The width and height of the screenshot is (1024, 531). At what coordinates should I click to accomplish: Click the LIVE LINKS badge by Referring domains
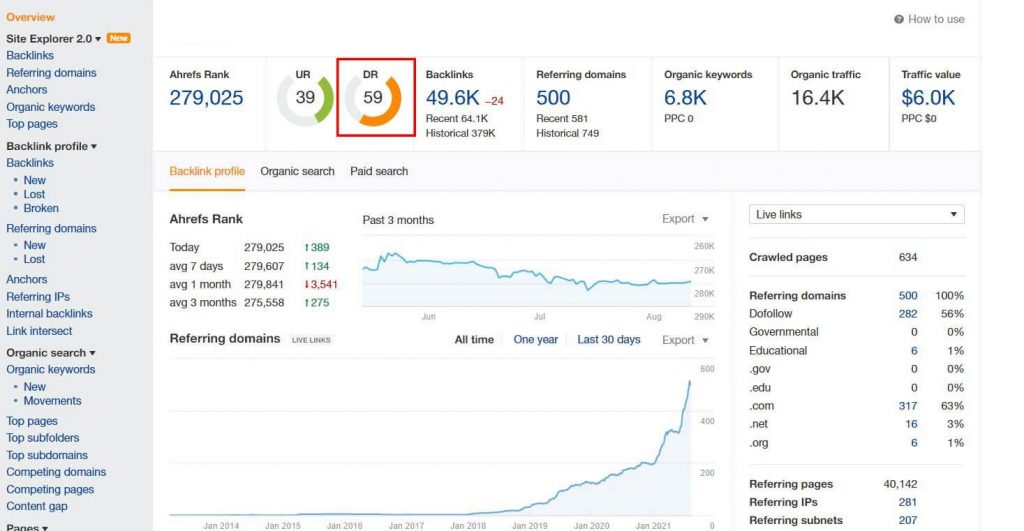[x=311, y=340]
